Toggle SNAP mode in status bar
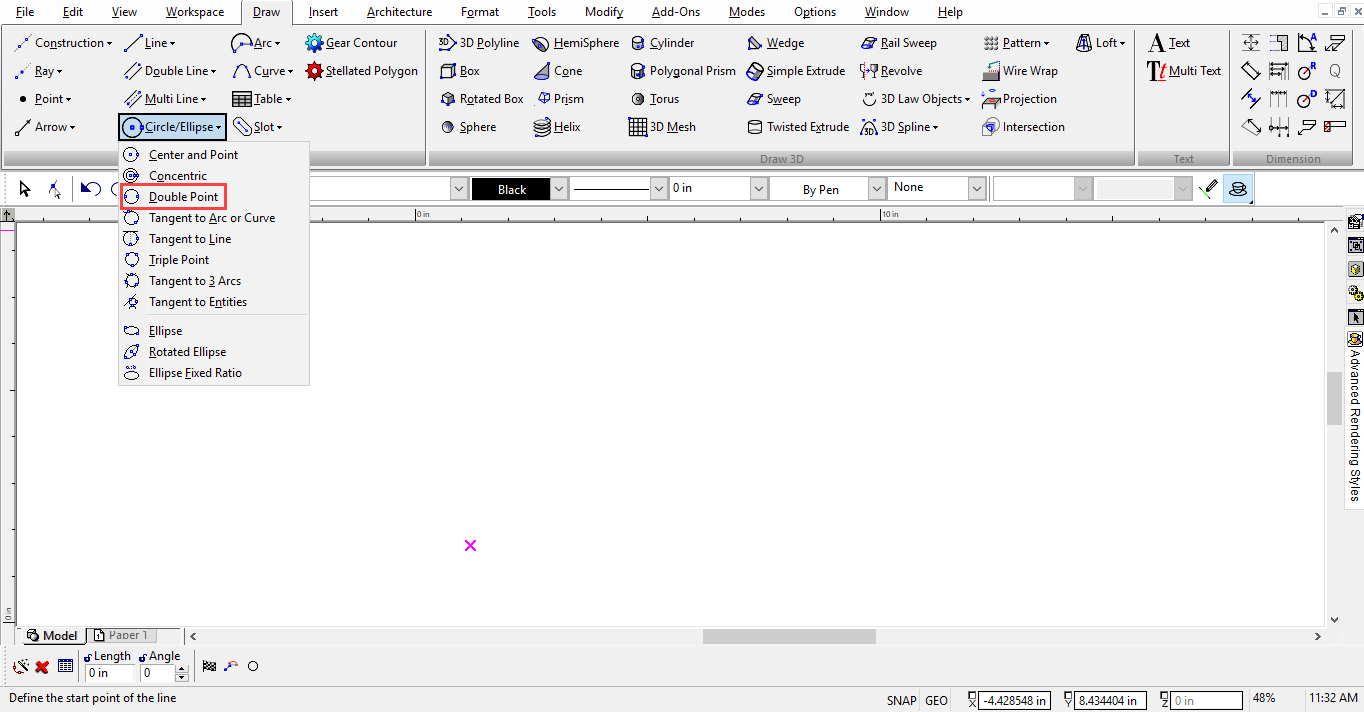This screenshot has width=1364, height=712. click(901, 700)
